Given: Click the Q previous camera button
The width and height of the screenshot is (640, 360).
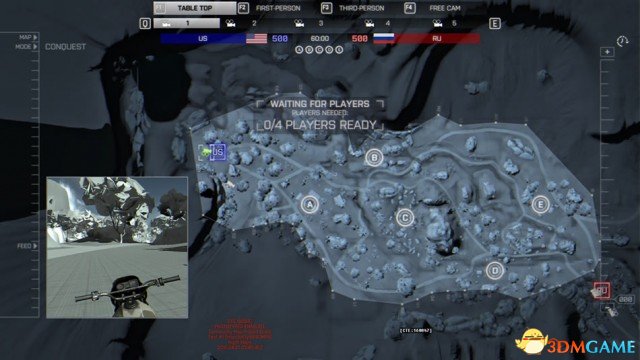Looking at the screenshot, I should (145, 23).
